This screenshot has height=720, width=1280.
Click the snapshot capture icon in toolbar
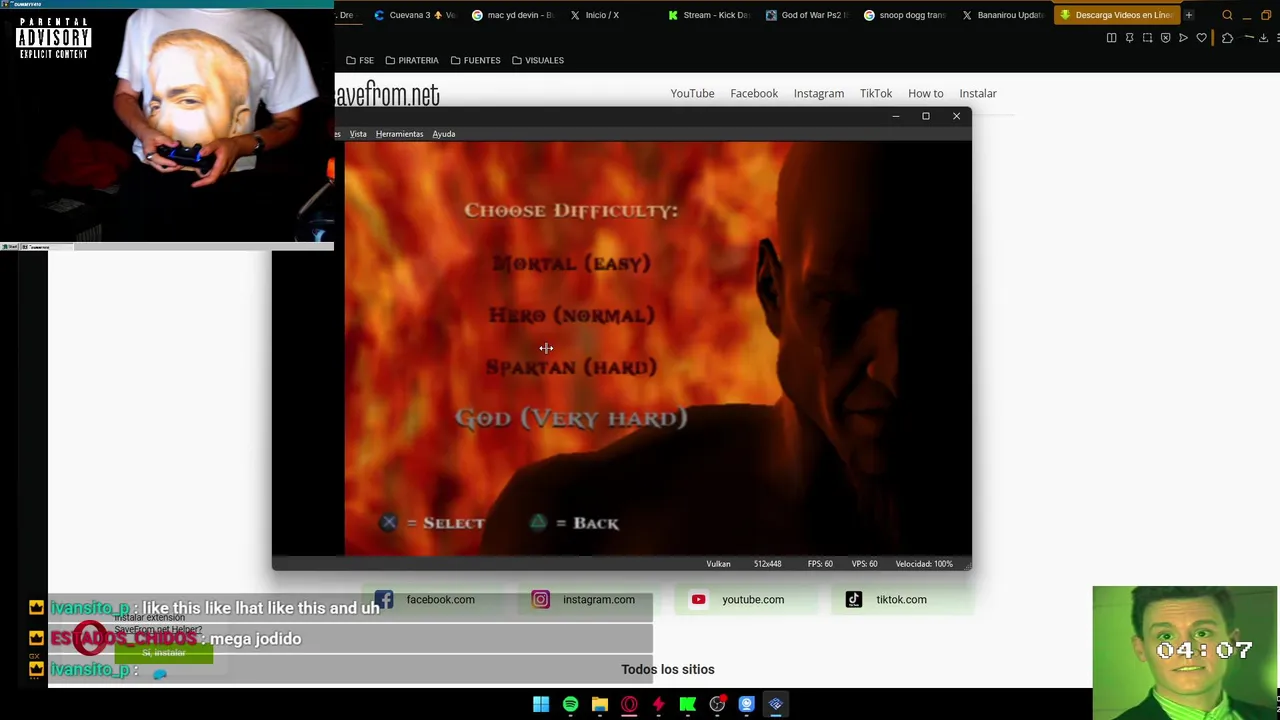pos(1148,38)
